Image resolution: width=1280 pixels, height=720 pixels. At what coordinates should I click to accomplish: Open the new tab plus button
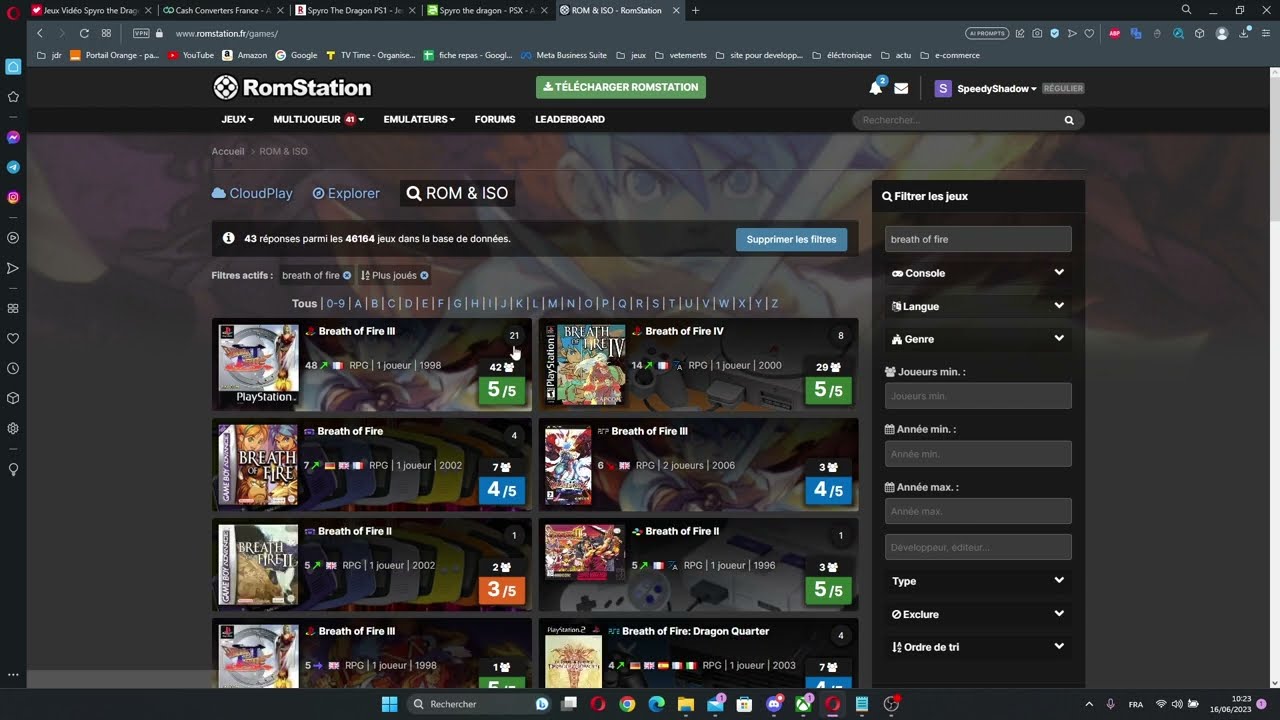[696, 10]
